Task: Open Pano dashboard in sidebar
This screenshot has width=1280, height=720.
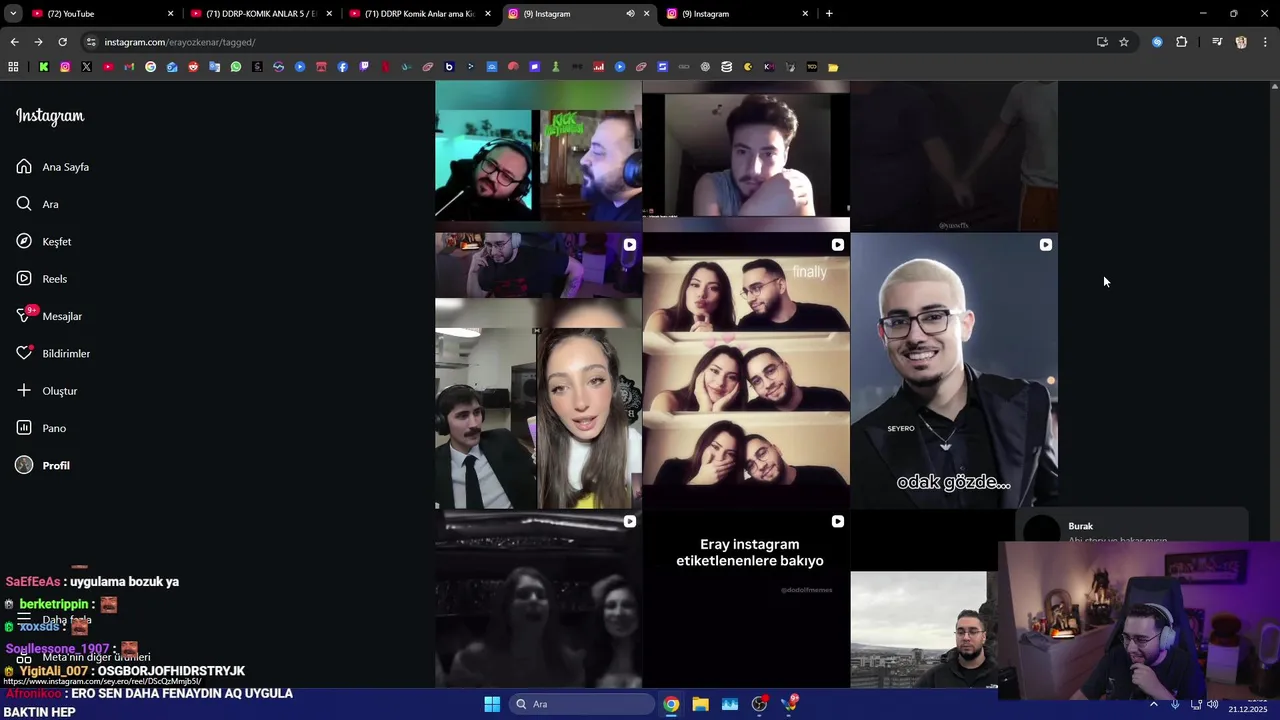Action: tap(41, 428)
